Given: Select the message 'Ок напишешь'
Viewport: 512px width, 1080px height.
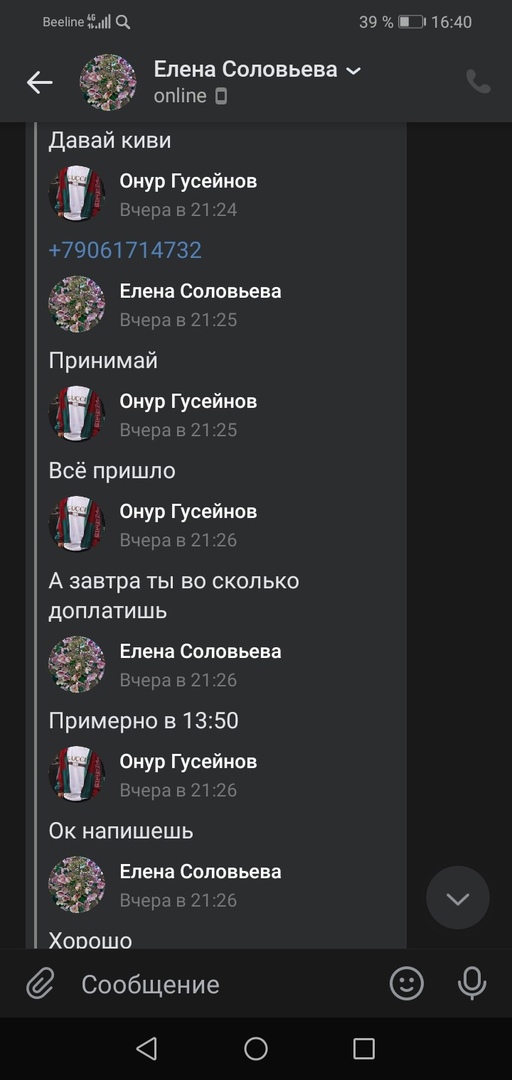Looking at the screenshot, I should click(x=121, y=831).
